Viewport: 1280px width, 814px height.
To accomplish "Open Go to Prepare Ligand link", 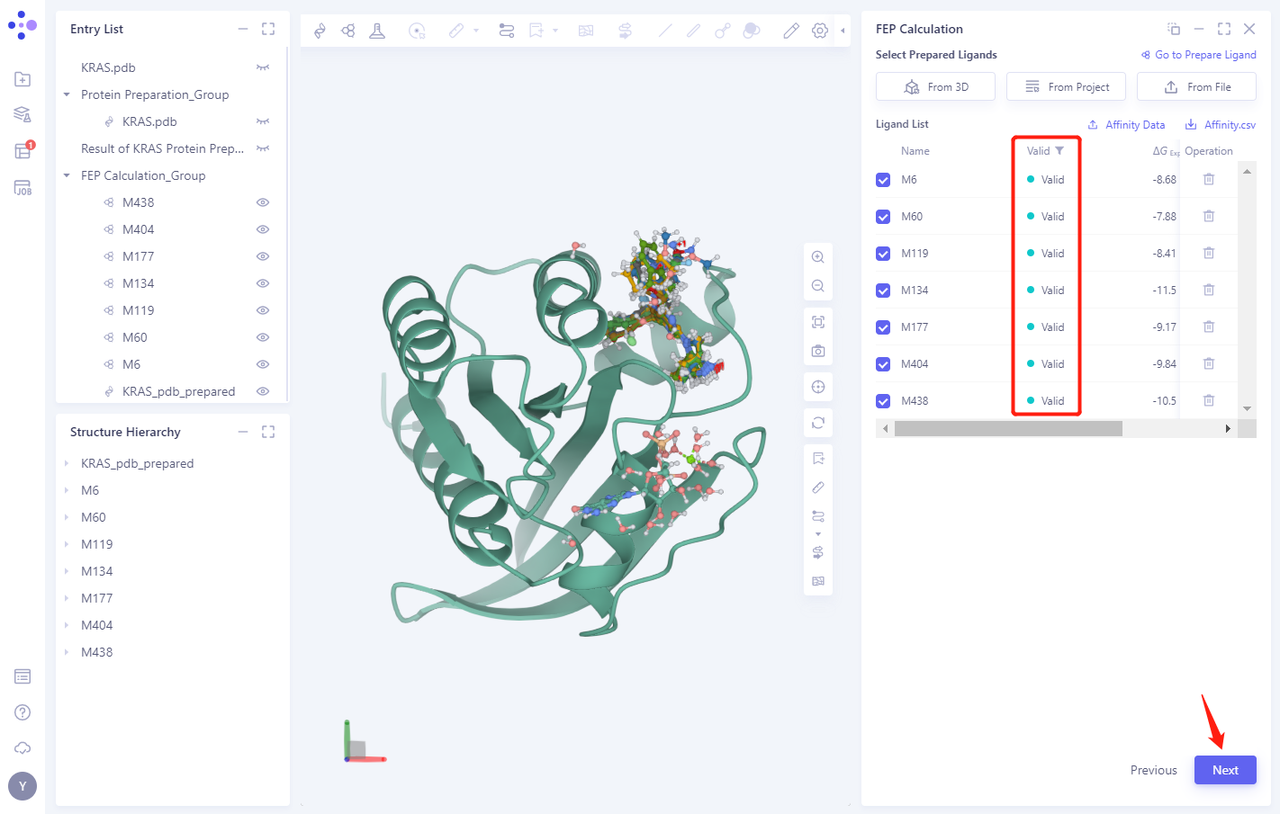I will pyautogui.click(x=1198, y=55).
